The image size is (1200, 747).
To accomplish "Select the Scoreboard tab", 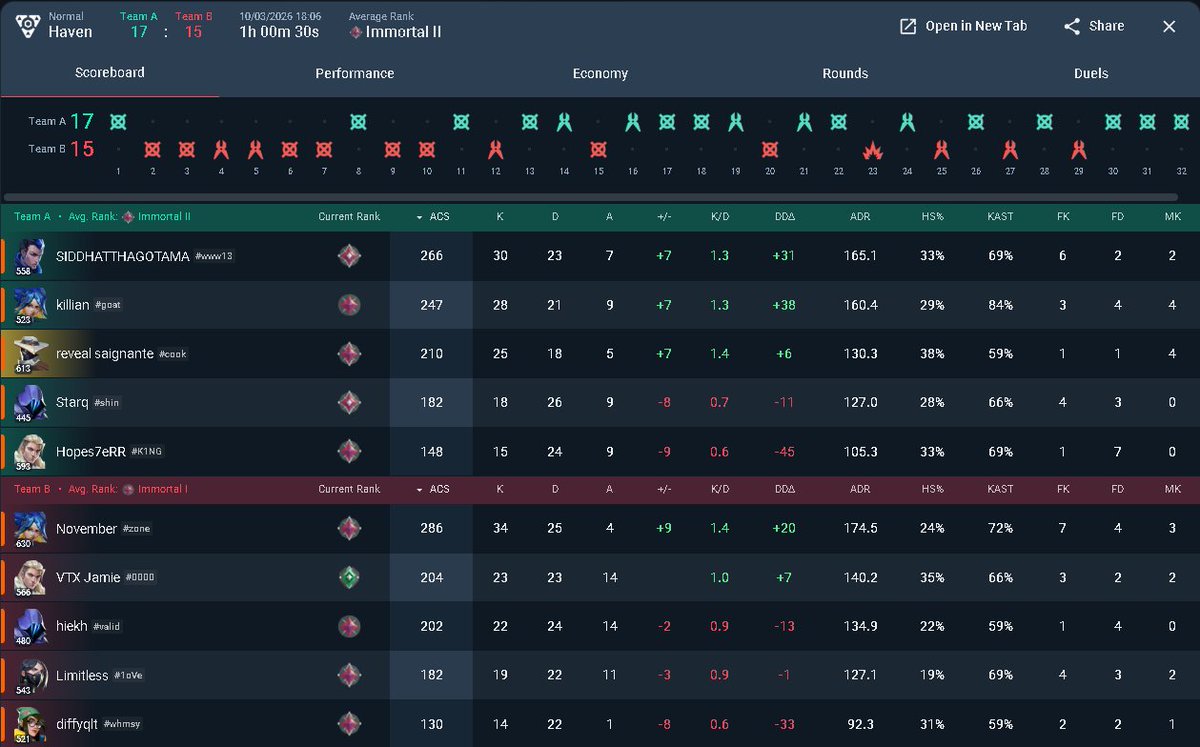I will coord(110,72).
